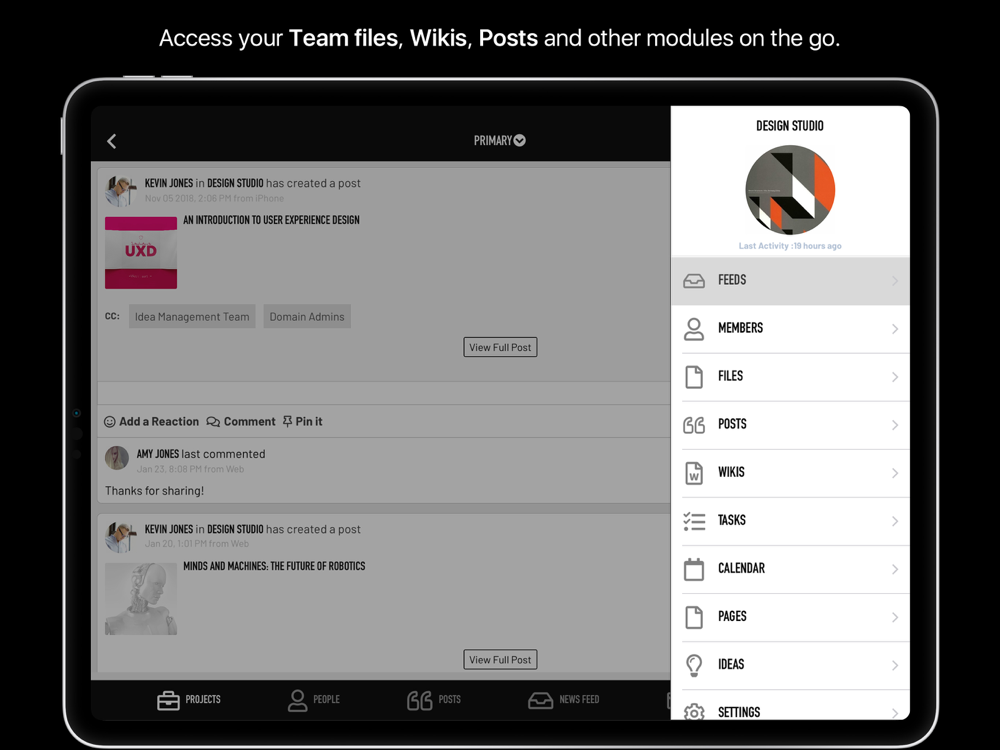Open the Calendar icon in side menu

pos(694,569)
